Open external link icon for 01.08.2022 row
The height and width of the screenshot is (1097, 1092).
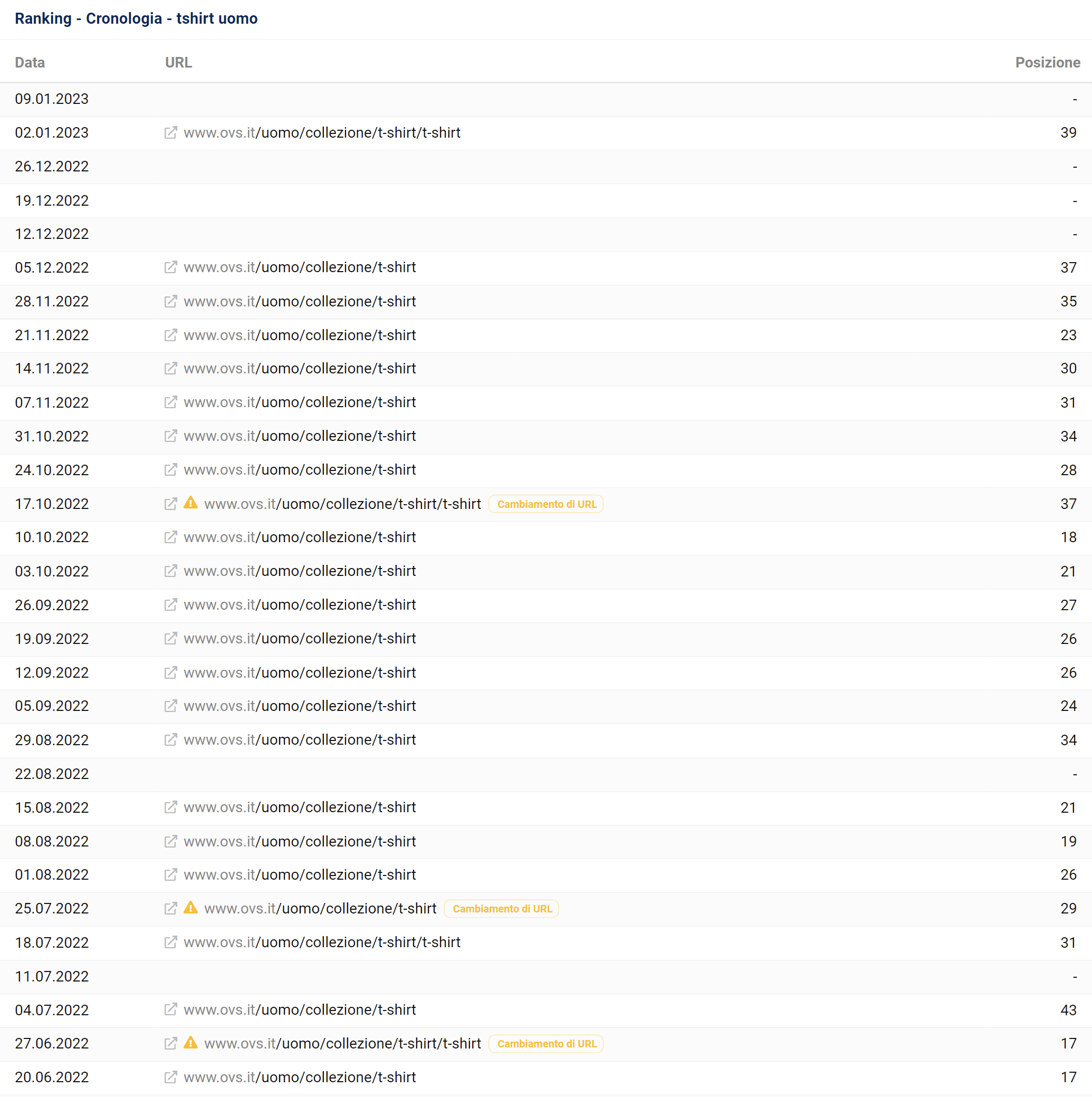(x=170, y=874)
